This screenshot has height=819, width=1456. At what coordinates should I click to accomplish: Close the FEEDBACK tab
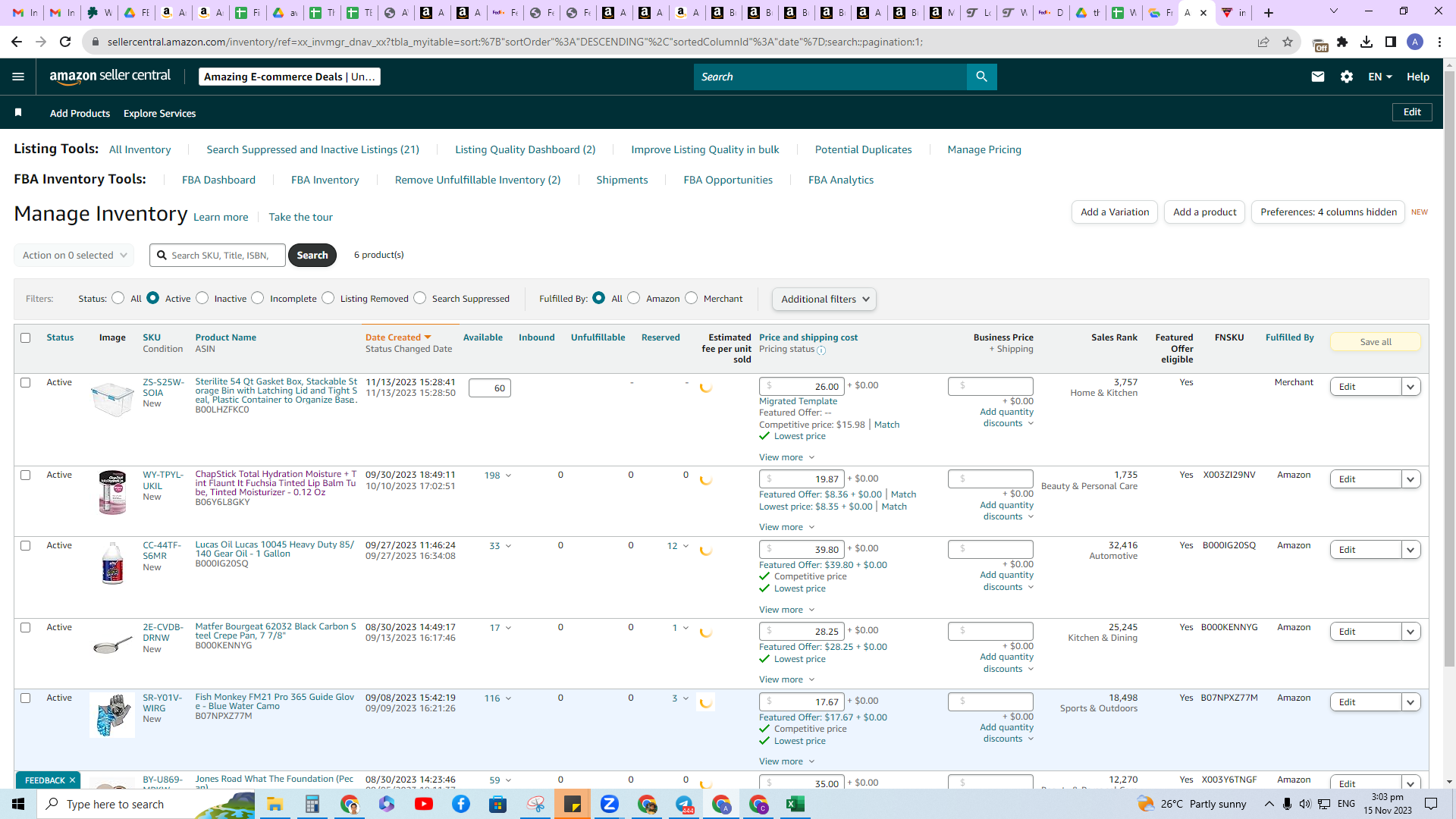72,780
